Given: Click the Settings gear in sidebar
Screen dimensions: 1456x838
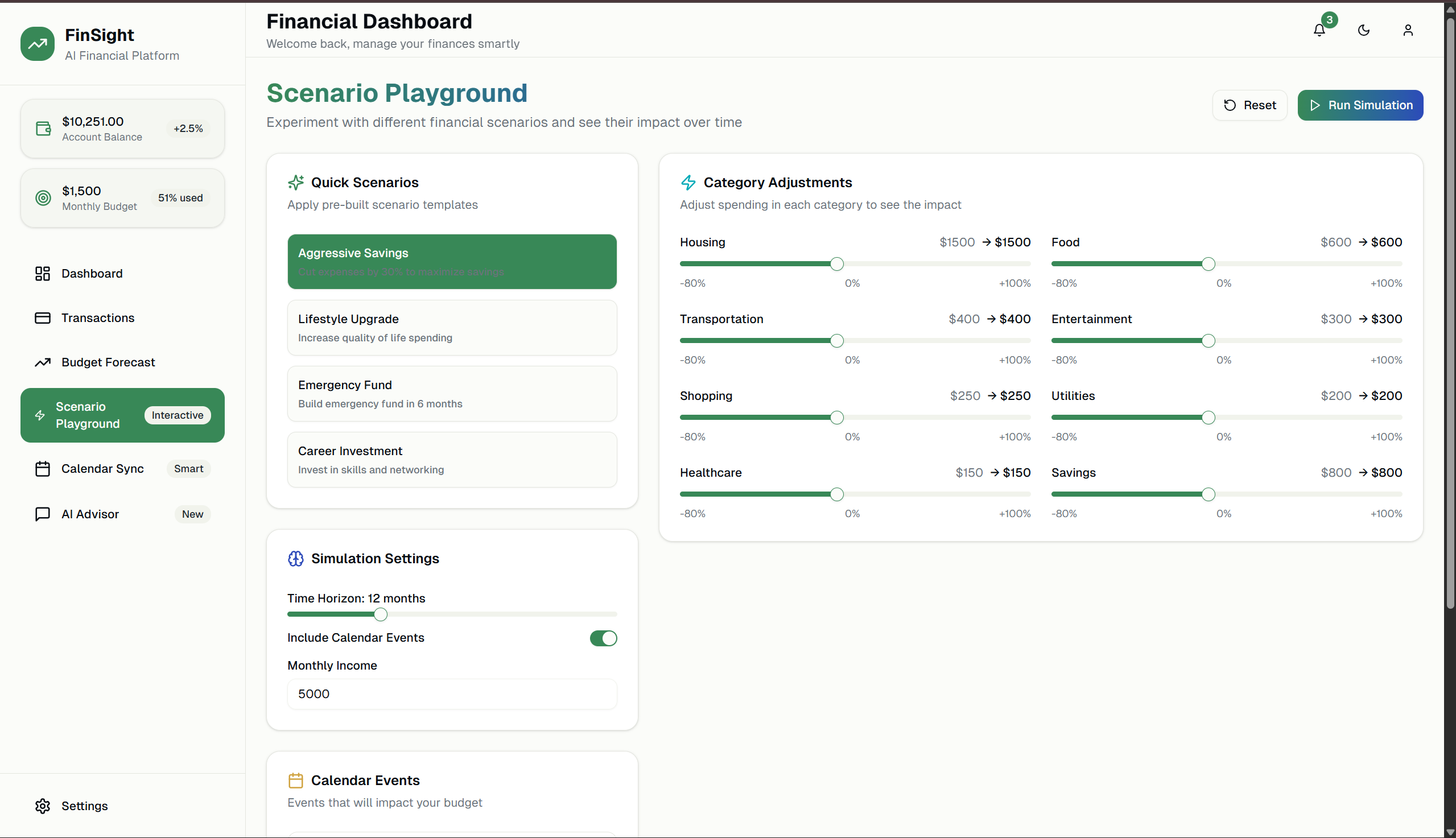Looking at the screenshot, I should click(x=43, y=806).
